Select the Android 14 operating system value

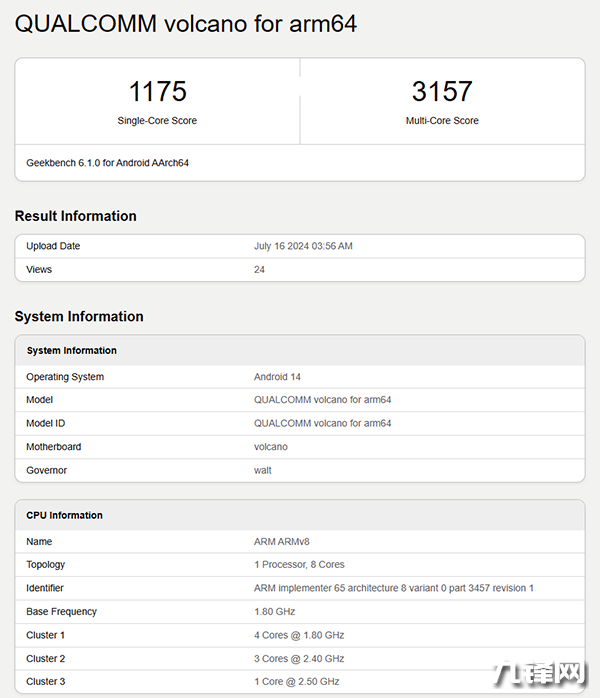pos(277,377)
